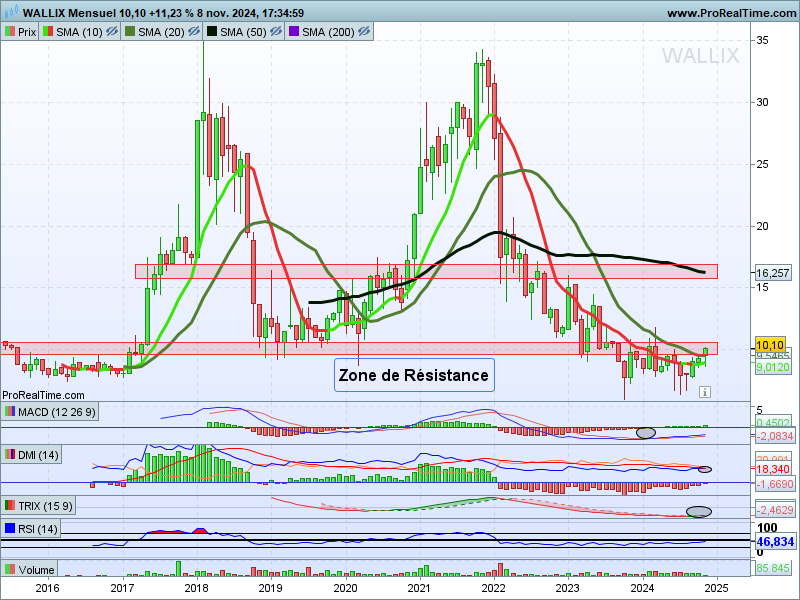
Task: Select the SMA (50) legend label
Action: tap(243, 32)
